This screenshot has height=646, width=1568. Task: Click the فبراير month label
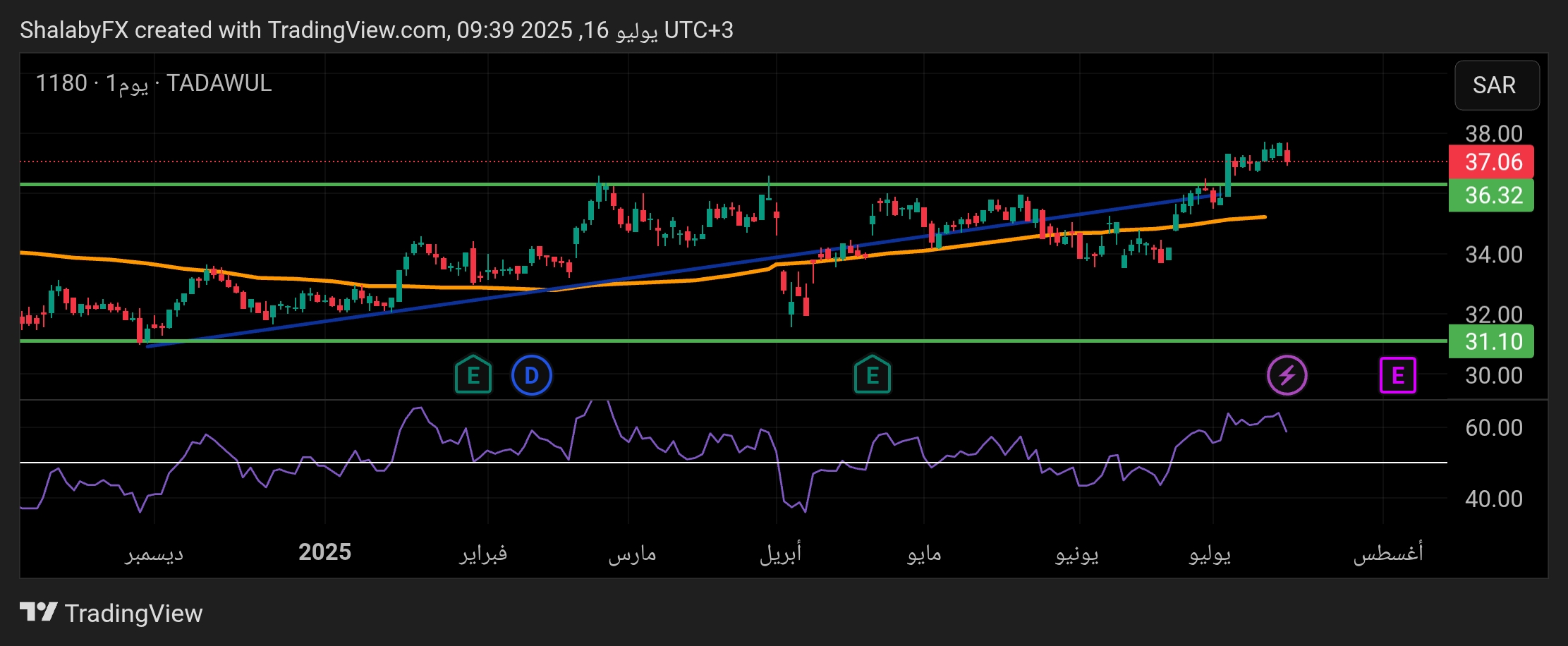point(484,554)
